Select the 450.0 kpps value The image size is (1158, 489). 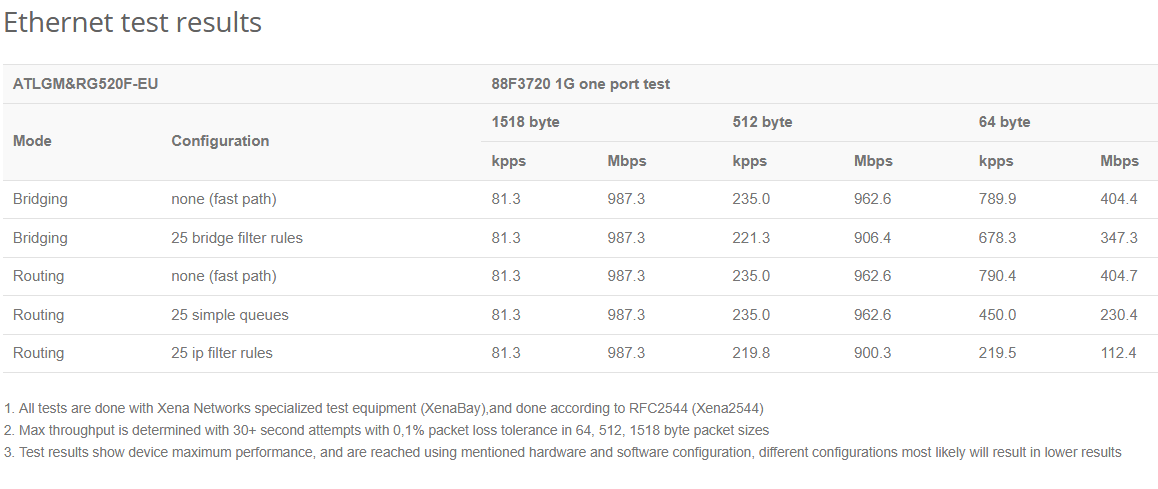(x=997, y=315)
